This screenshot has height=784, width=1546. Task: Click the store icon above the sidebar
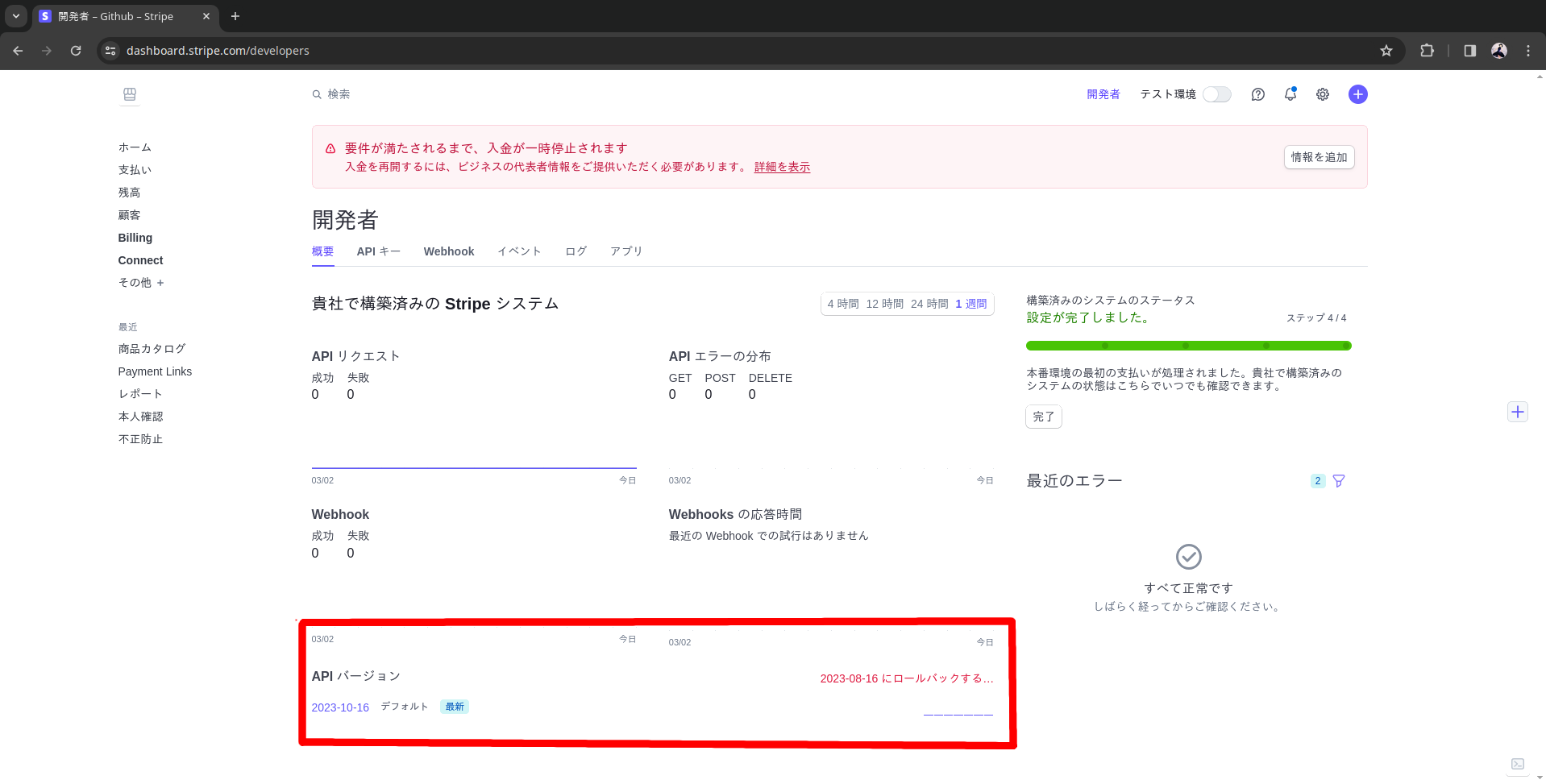pyautogui.click(x=130, y=95)
